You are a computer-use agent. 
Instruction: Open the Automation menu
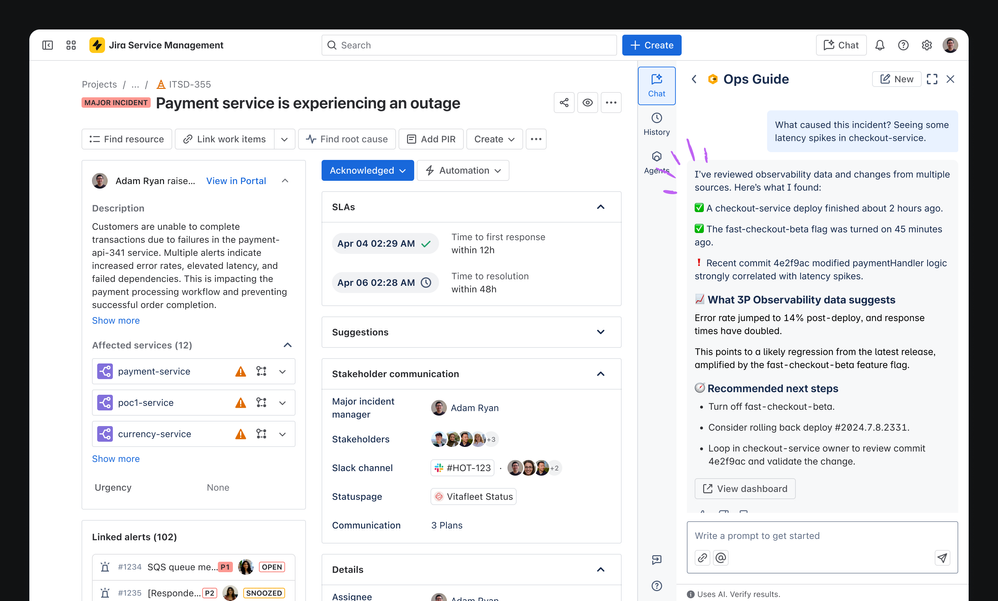pyautogui.click(x=463, y=171)
